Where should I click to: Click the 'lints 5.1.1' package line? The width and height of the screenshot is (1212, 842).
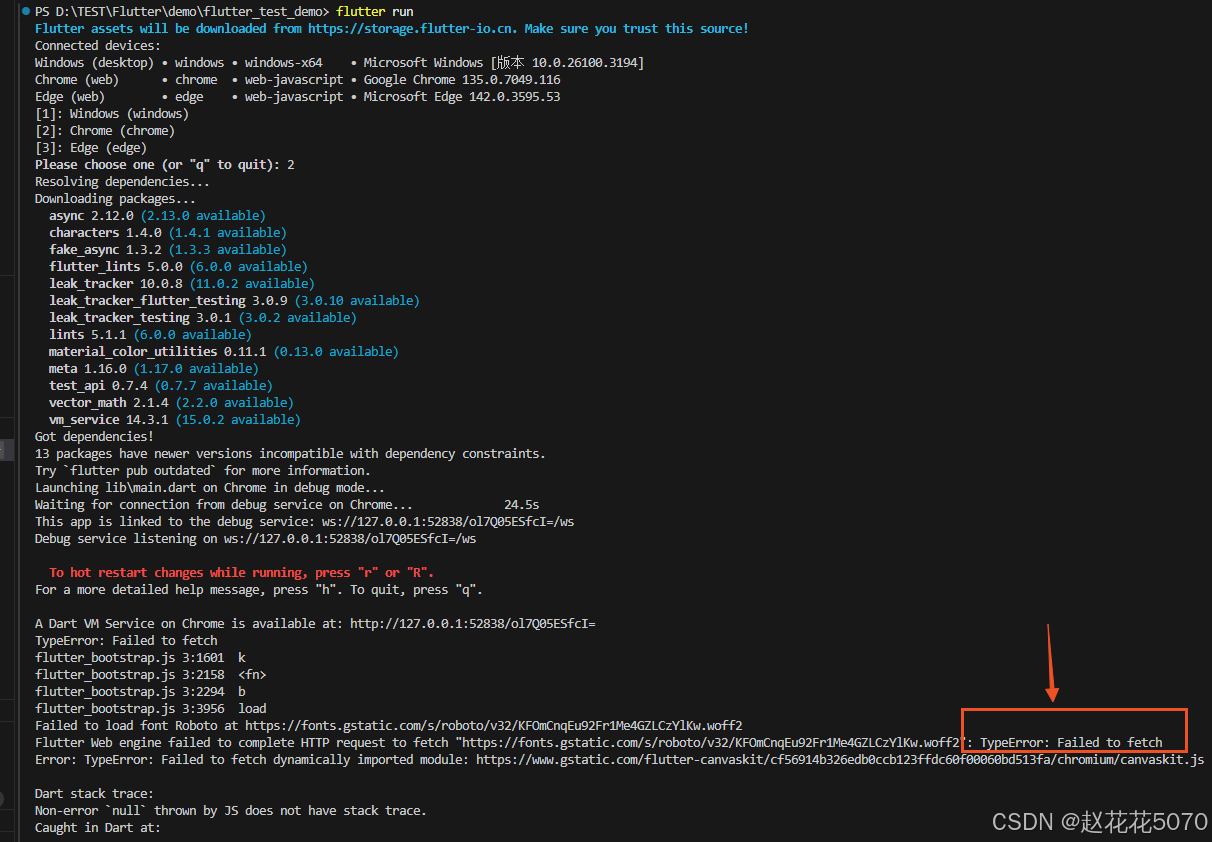point(150,334)
